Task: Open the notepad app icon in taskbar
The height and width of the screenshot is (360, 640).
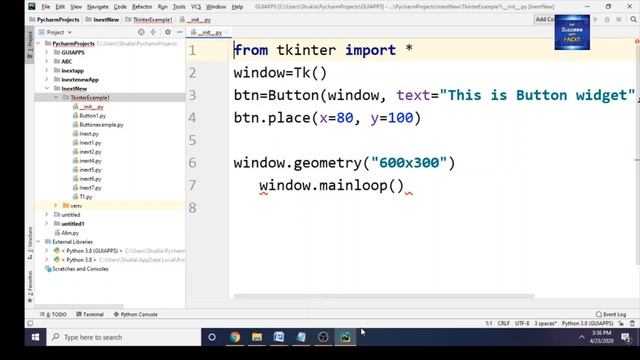Action: 301,337
